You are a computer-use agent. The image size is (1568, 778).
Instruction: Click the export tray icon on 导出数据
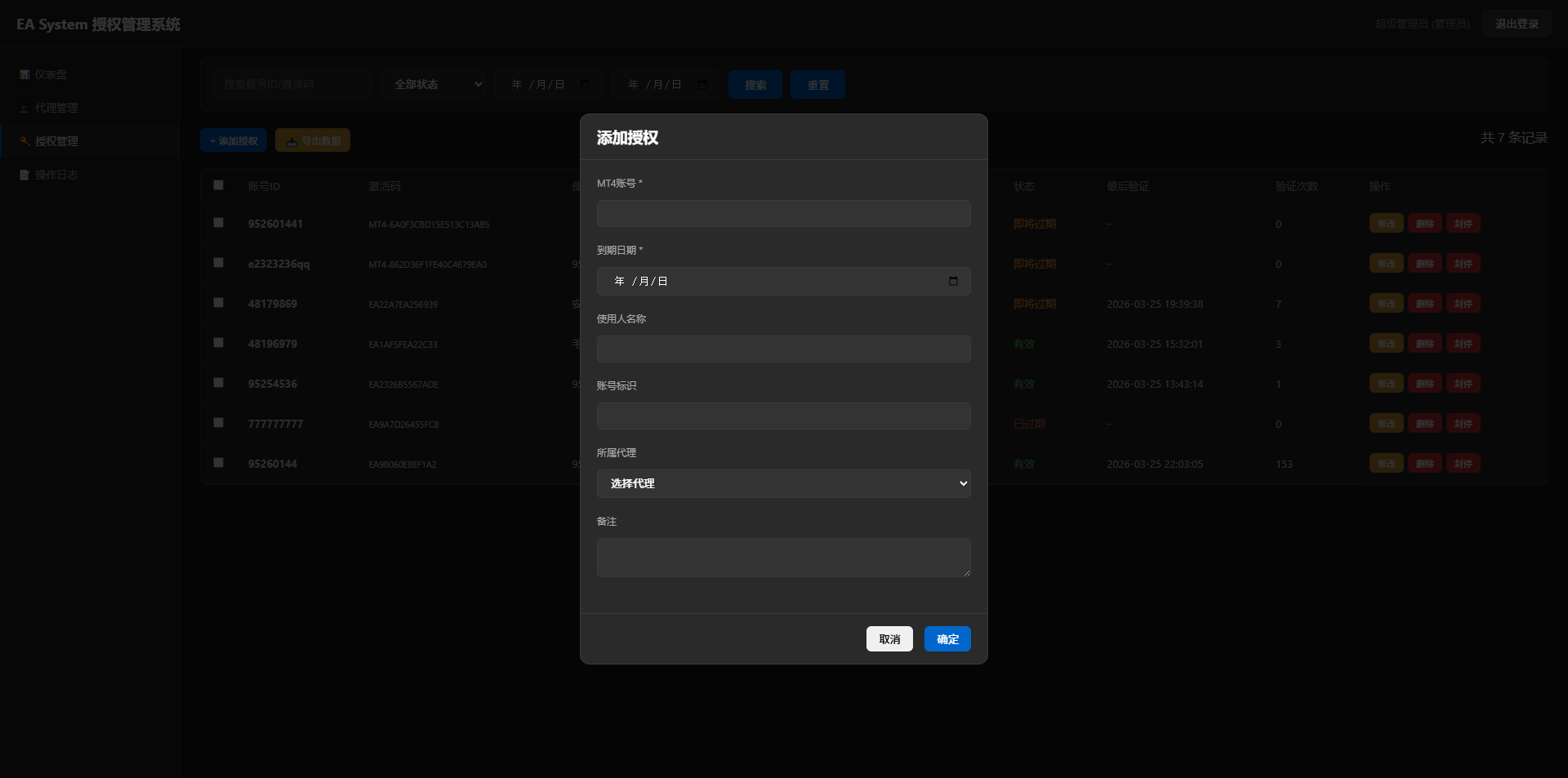tap(292, 141)
